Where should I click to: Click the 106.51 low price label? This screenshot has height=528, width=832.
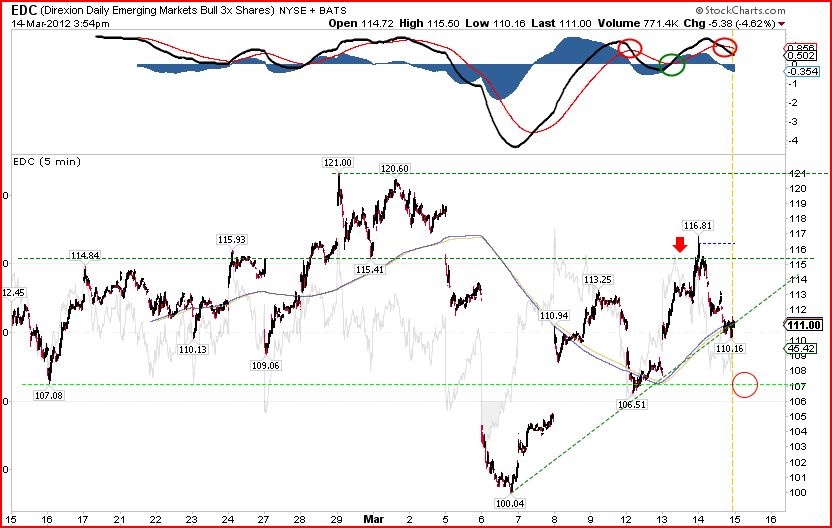click(x=632, y=404)
